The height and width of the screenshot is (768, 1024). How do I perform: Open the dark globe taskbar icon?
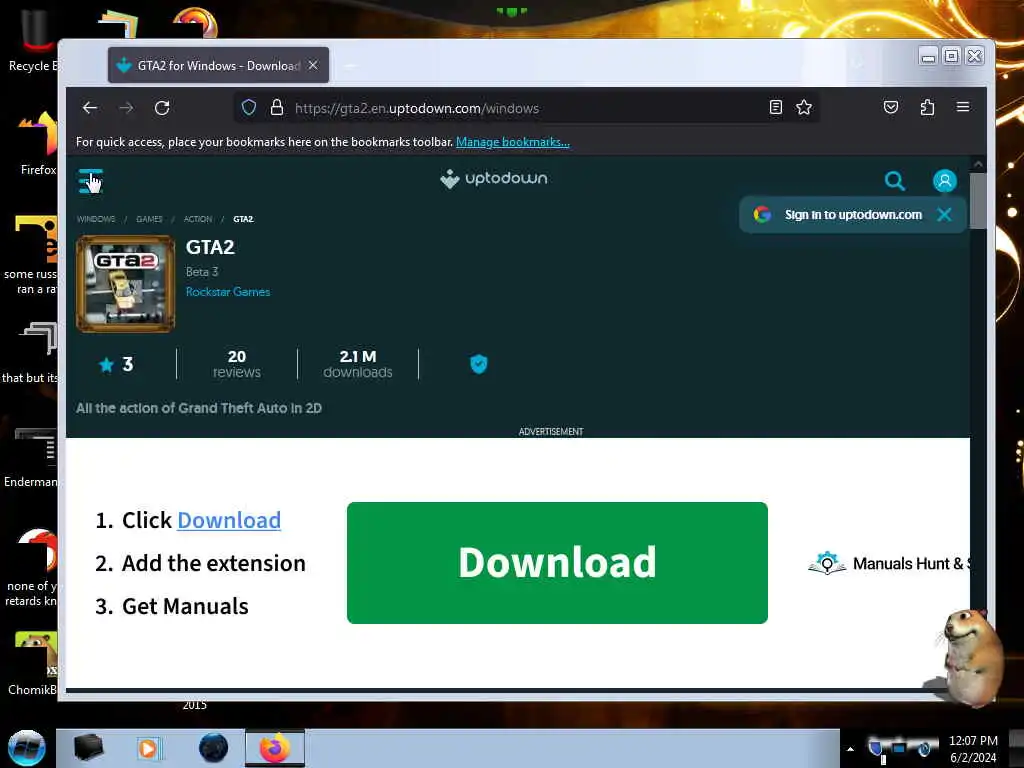click(214, 748)
